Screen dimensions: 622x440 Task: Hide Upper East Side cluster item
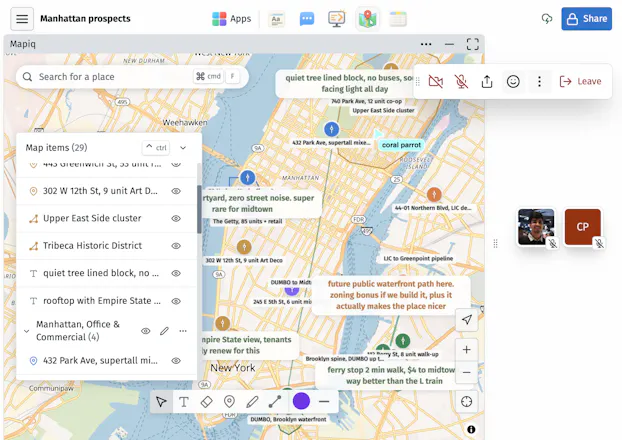176,219
